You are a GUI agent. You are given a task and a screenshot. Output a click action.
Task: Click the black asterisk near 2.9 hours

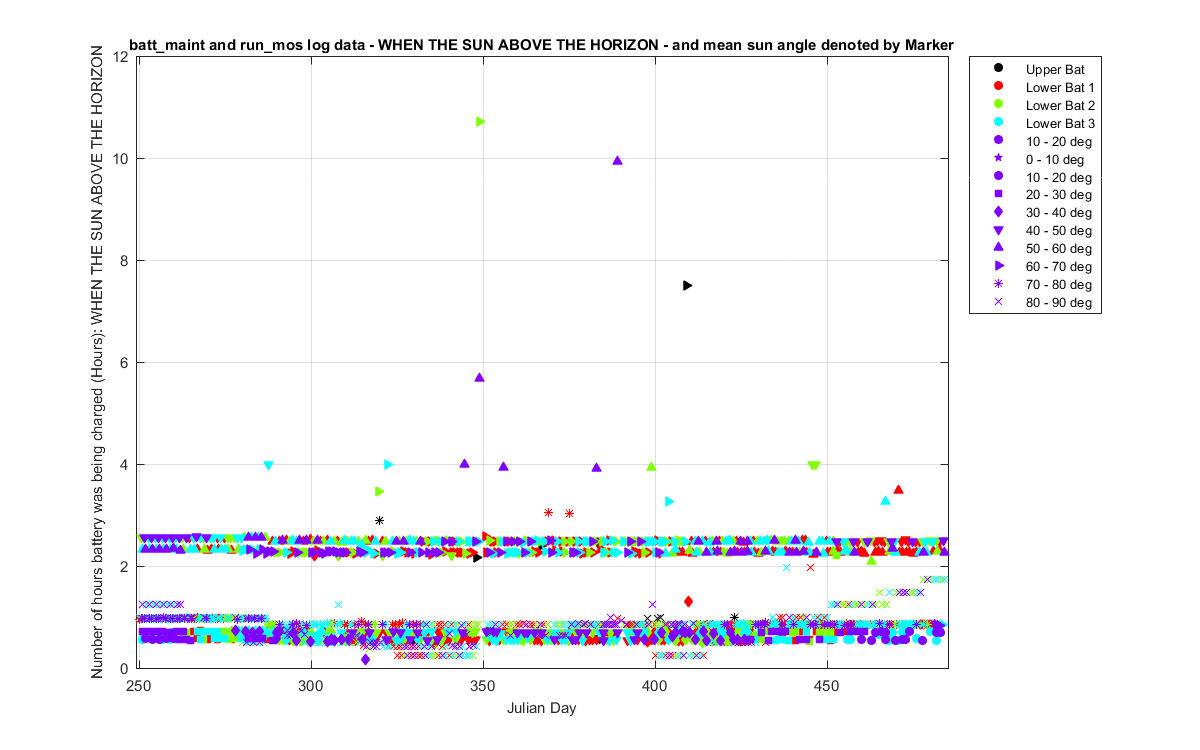pyautogui.click(x=379, y=520)
